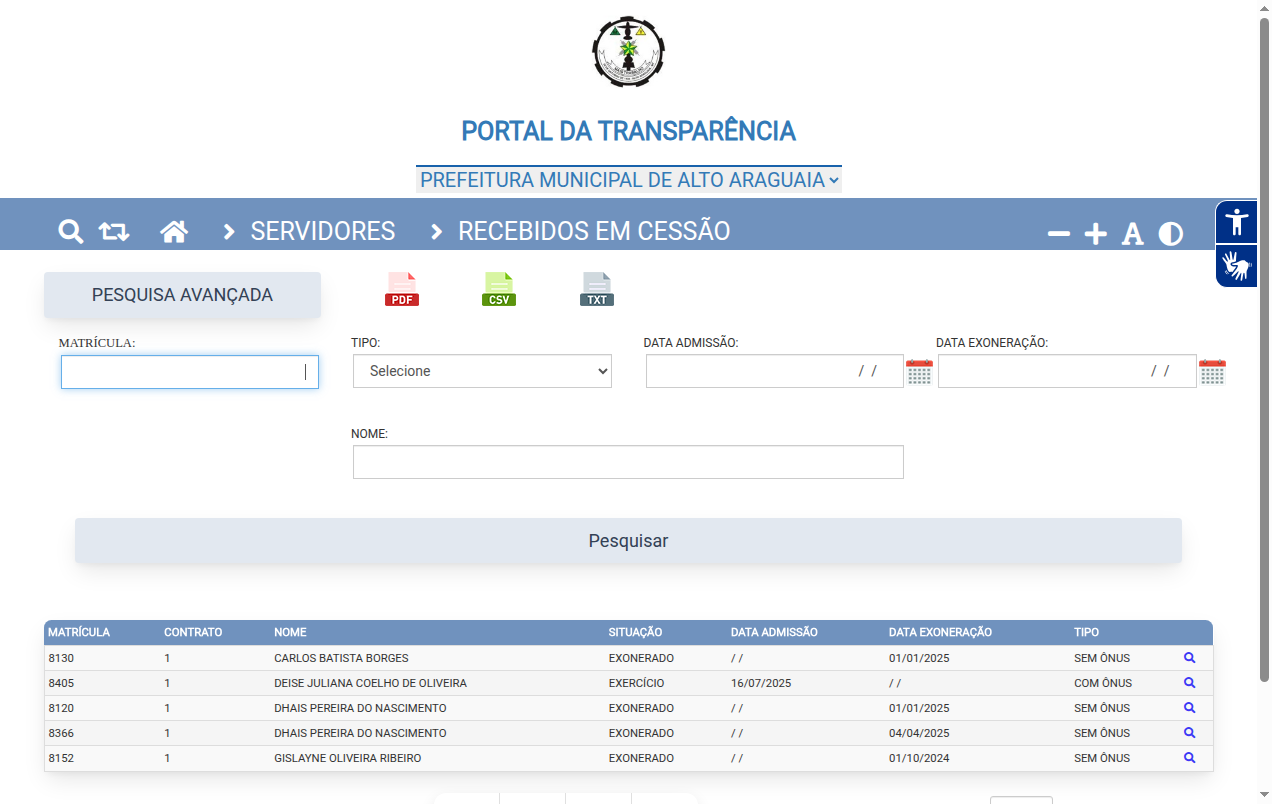
Task: Sort by the Nome column header
Action: coord(290,632)
